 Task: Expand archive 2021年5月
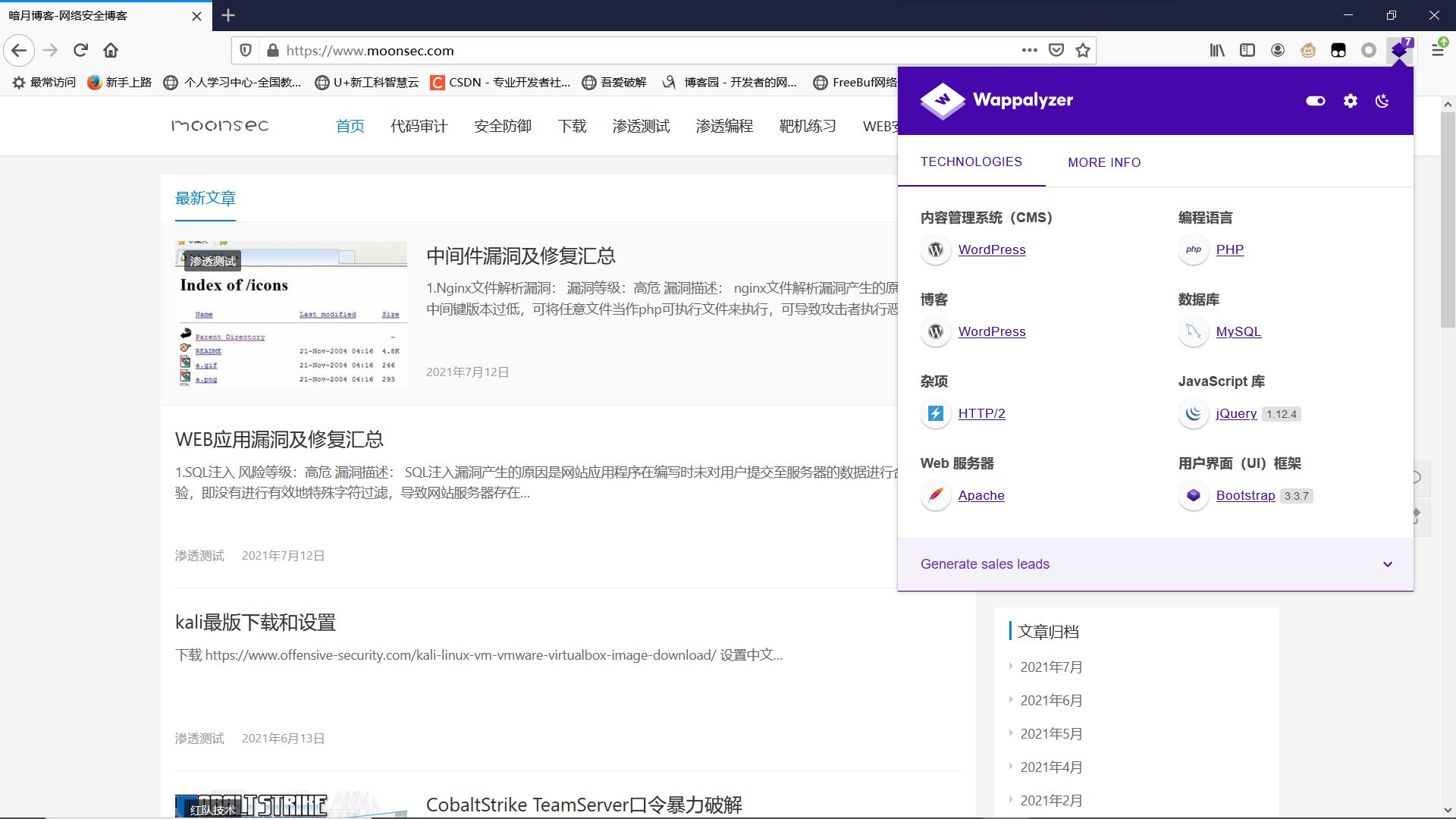[x=1051, y=734]
